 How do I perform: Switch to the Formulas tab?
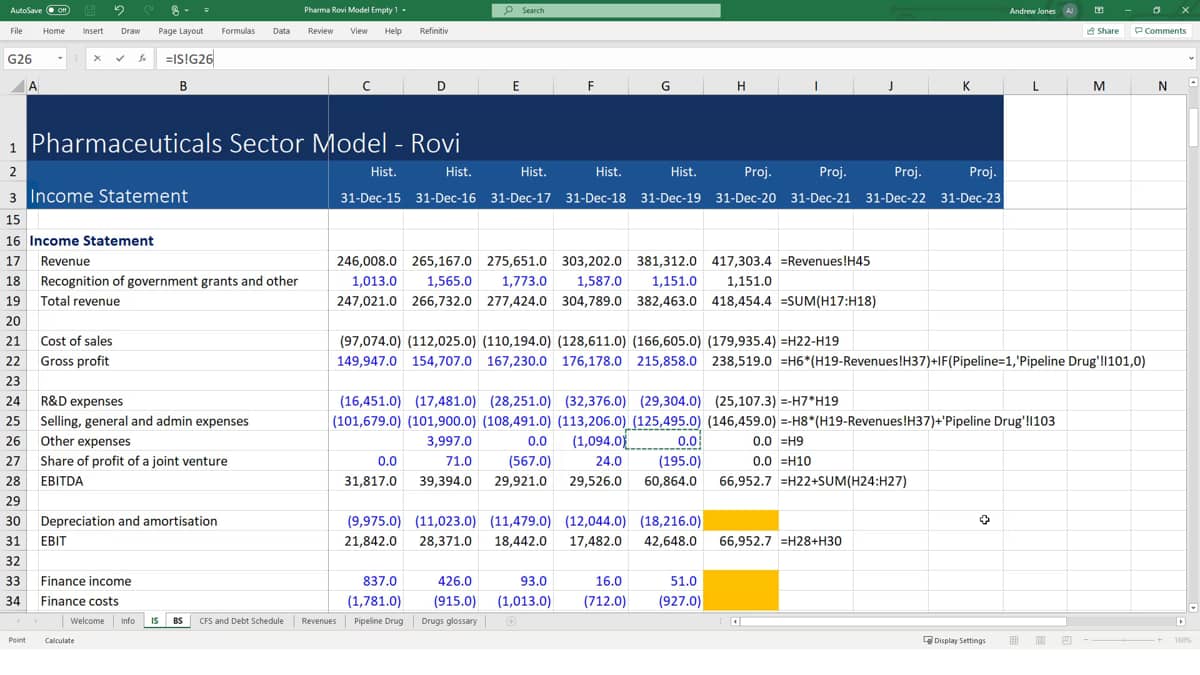click(x=238, y=31)
